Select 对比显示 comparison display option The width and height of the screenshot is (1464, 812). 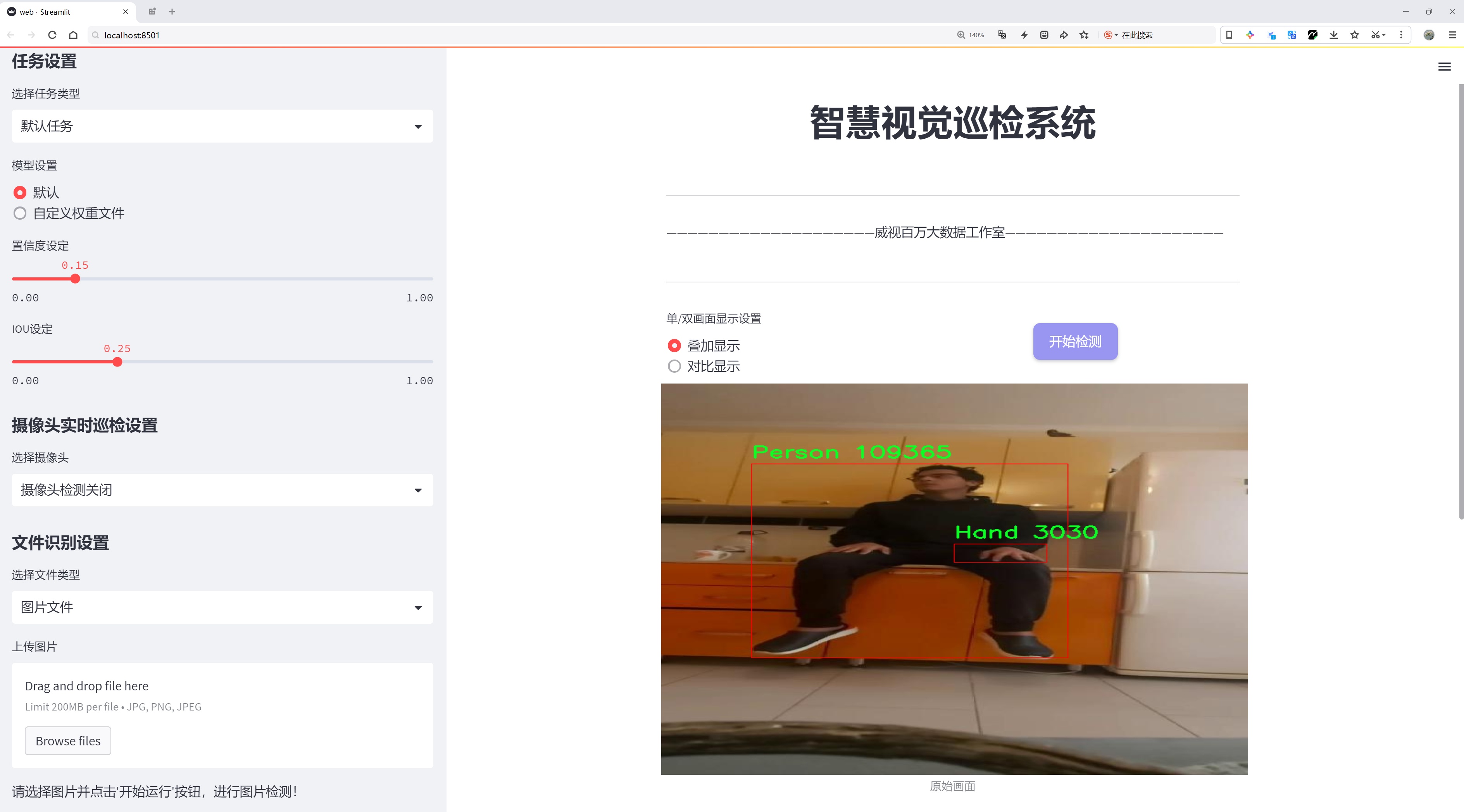[x=704, y=366]
